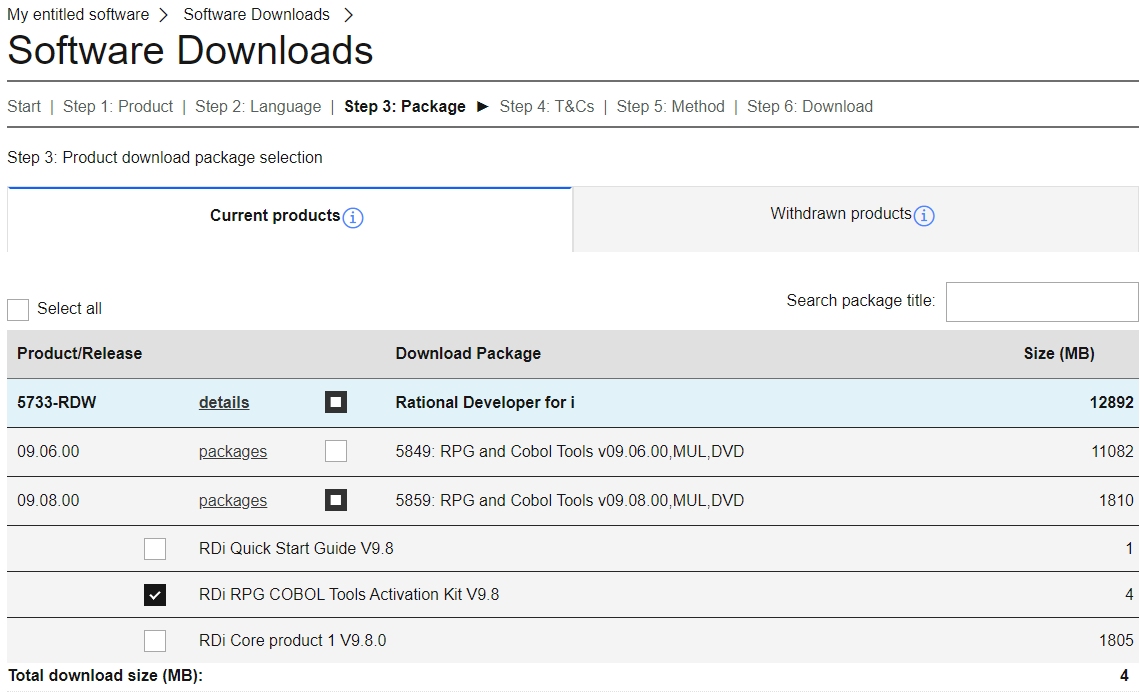Click the RDi RPG COBOL Tools Activation Kit label
Image resolution: width=1140 pixels, height=692 pixels.
pyautogui.click(x=349, y=595)
